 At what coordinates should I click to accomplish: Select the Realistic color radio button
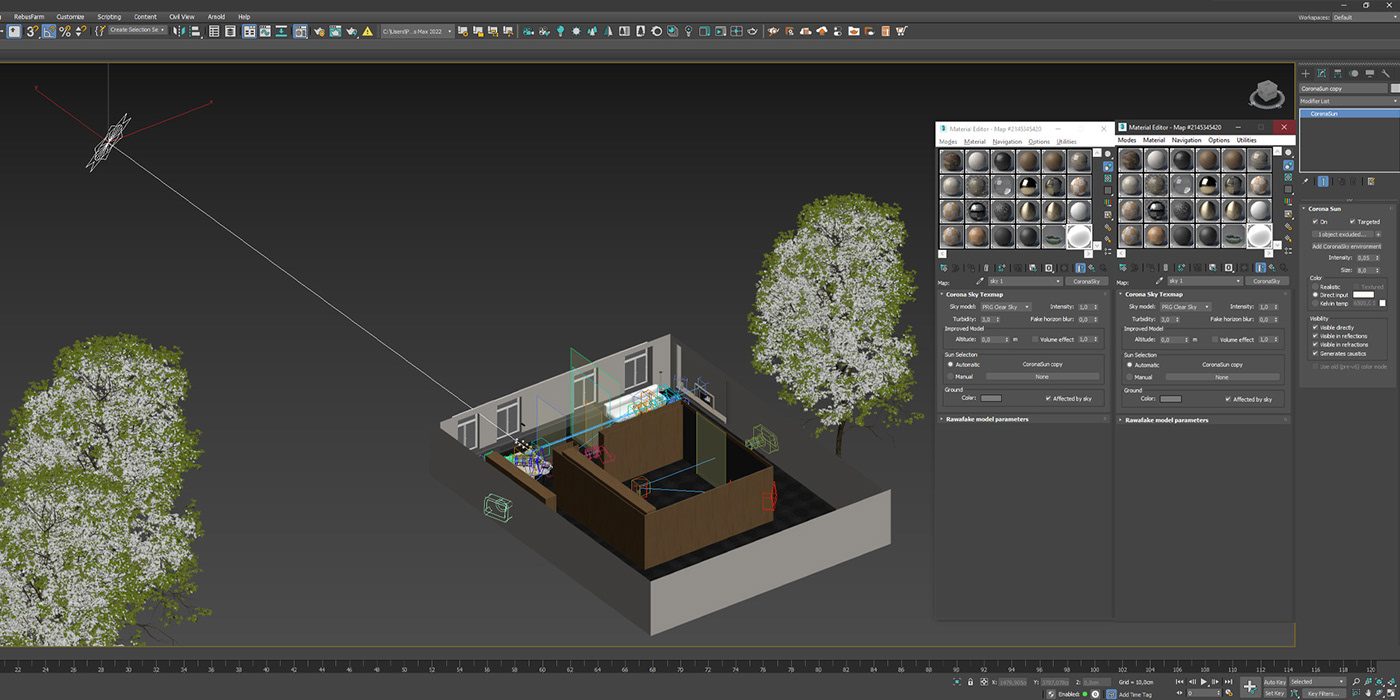[1315, 287]
